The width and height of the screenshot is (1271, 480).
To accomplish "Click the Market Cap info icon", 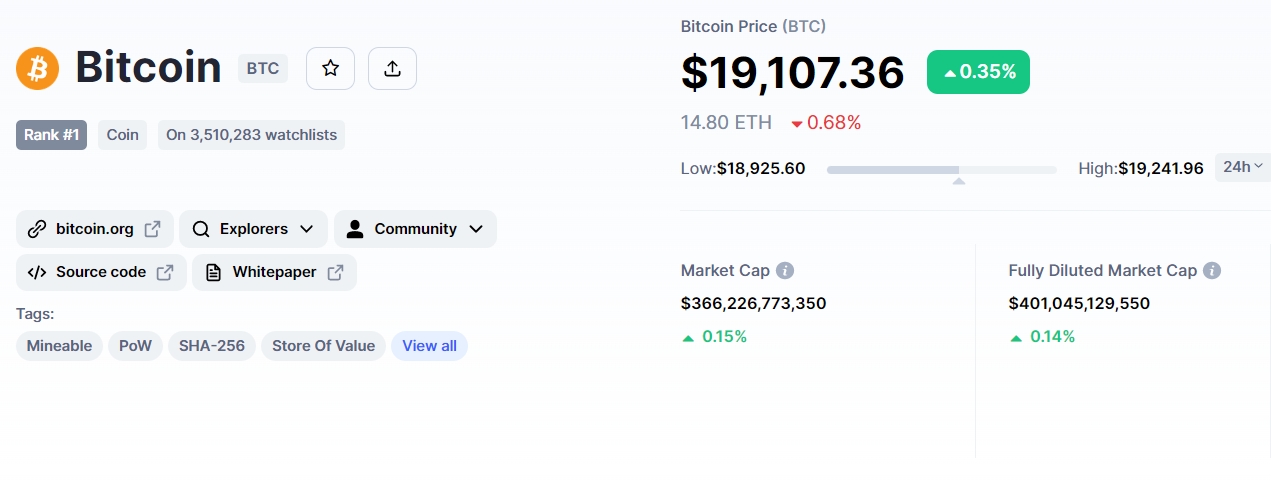I will (785, 270).
